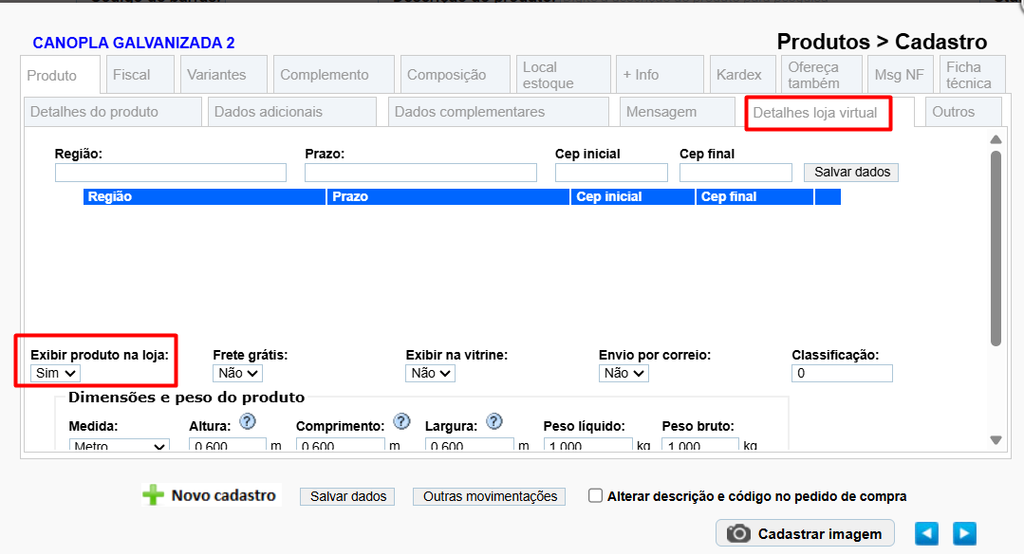
Task: Open the Exibir na vitrine dropdown
Action: pos(430,373)
